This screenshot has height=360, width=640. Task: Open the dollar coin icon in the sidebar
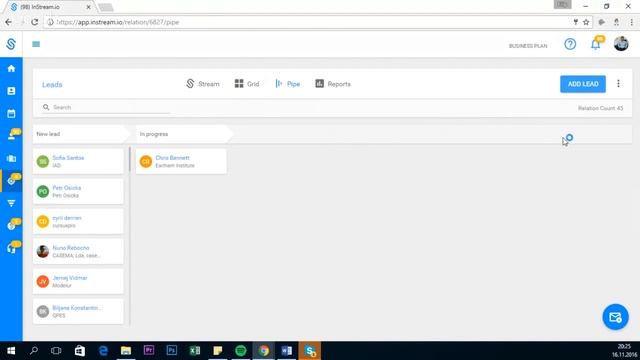pos(11,225)
